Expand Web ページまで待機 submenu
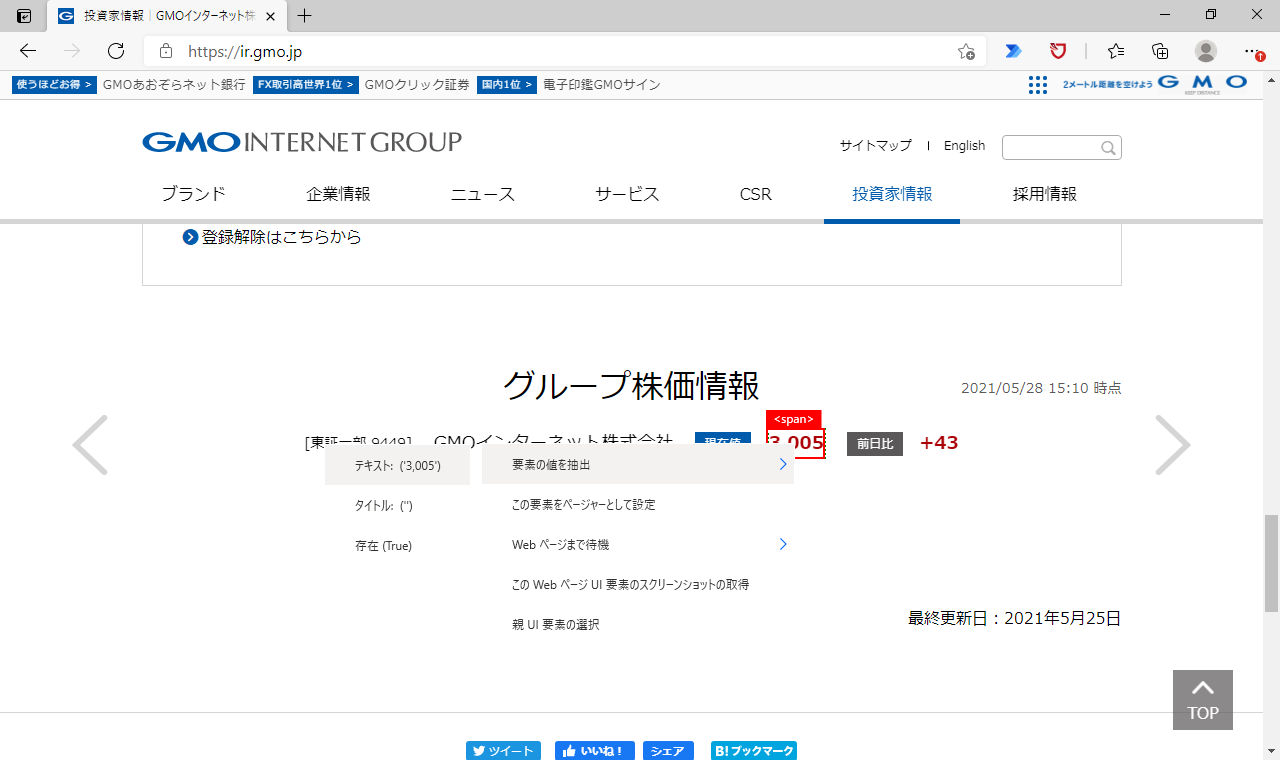The height and width of the screenshot is (760, 1280). tap(638, 545)
